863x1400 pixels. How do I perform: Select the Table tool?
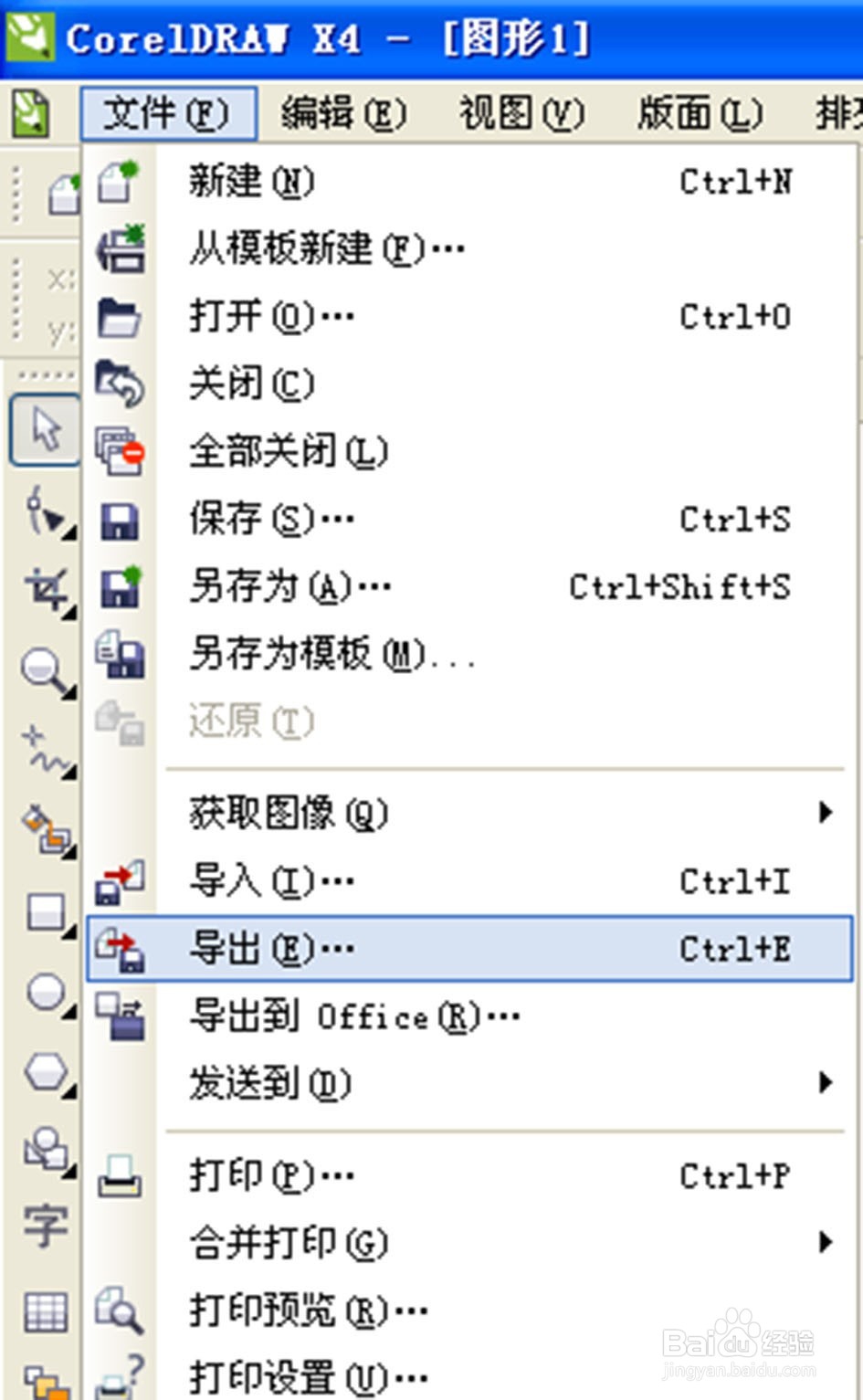click(x=46, y=1311)
